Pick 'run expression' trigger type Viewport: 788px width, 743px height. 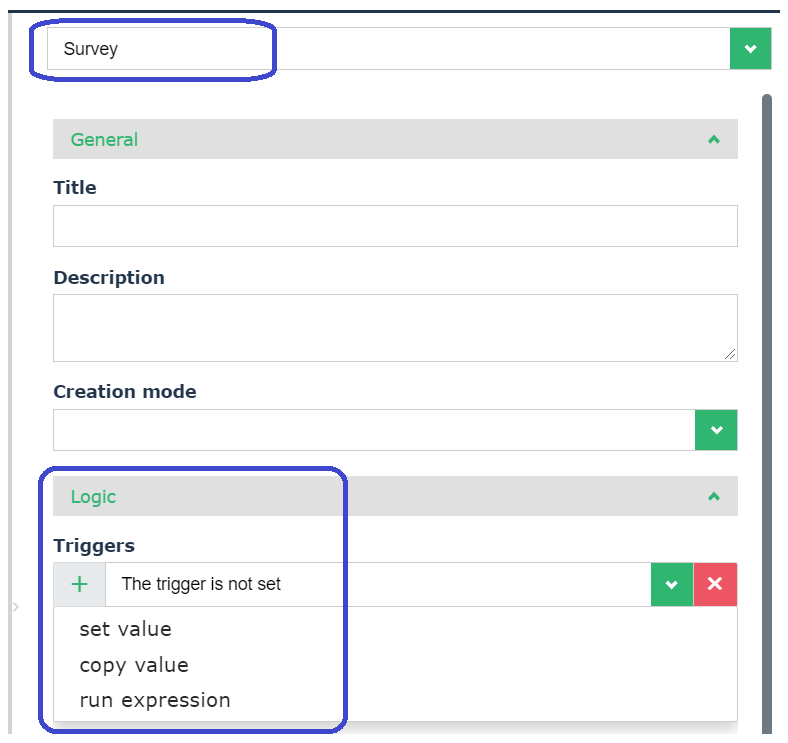155,700
